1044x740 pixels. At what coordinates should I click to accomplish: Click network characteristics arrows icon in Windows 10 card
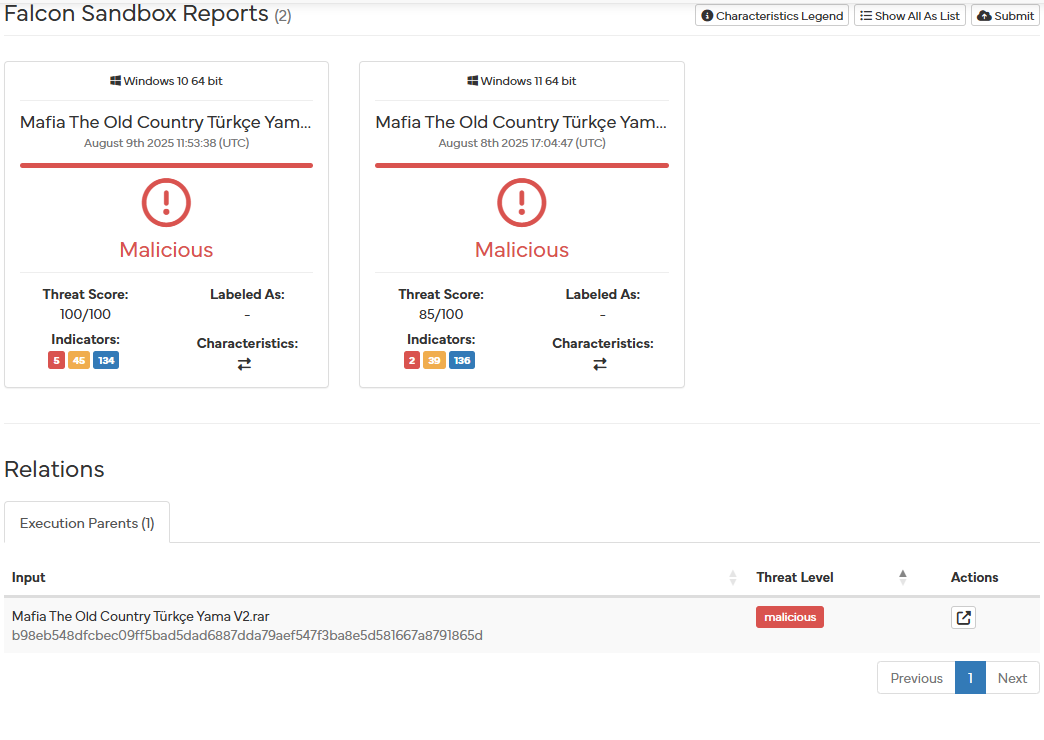coord(244,364)
